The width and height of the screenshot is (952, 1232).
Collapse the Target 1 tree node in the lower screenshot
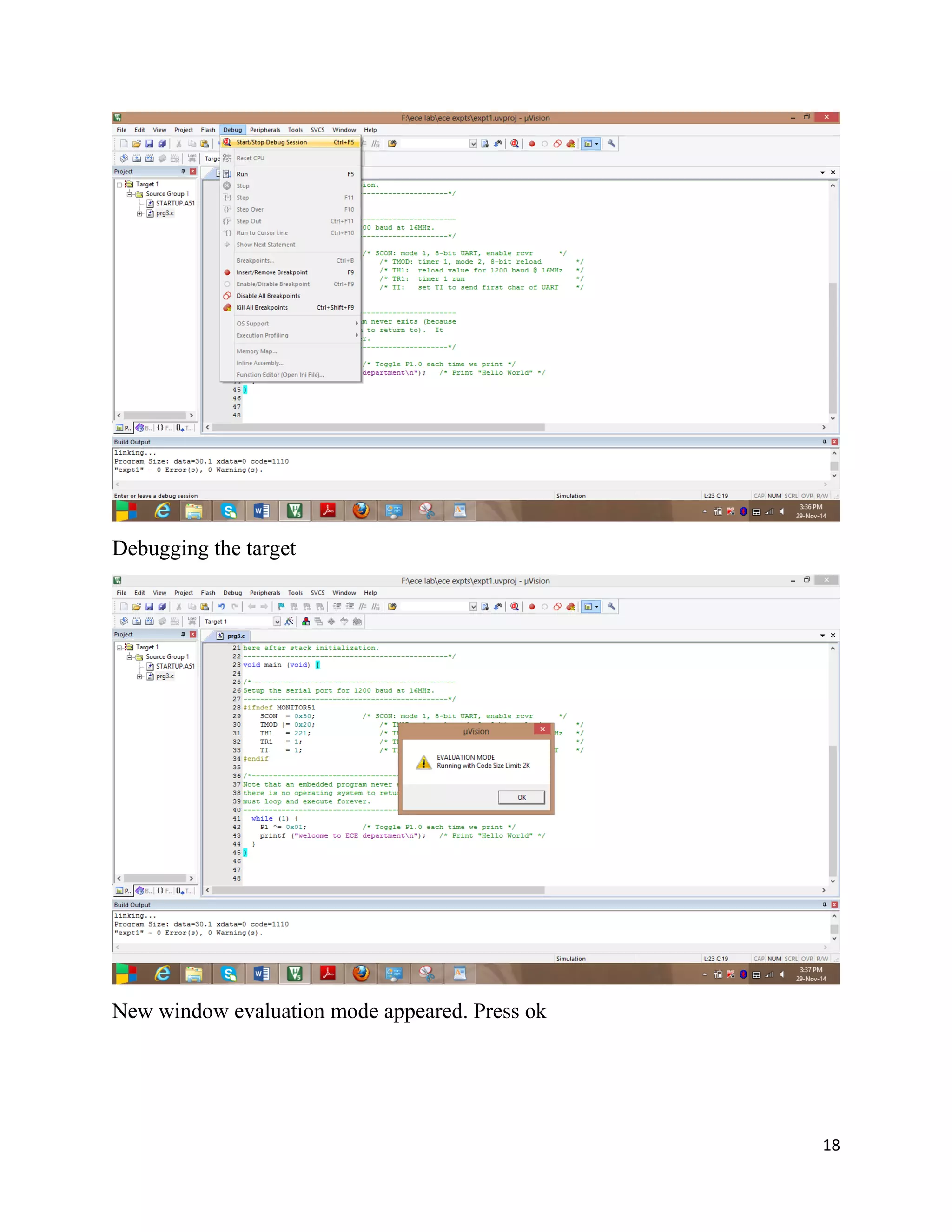[119, 648]
